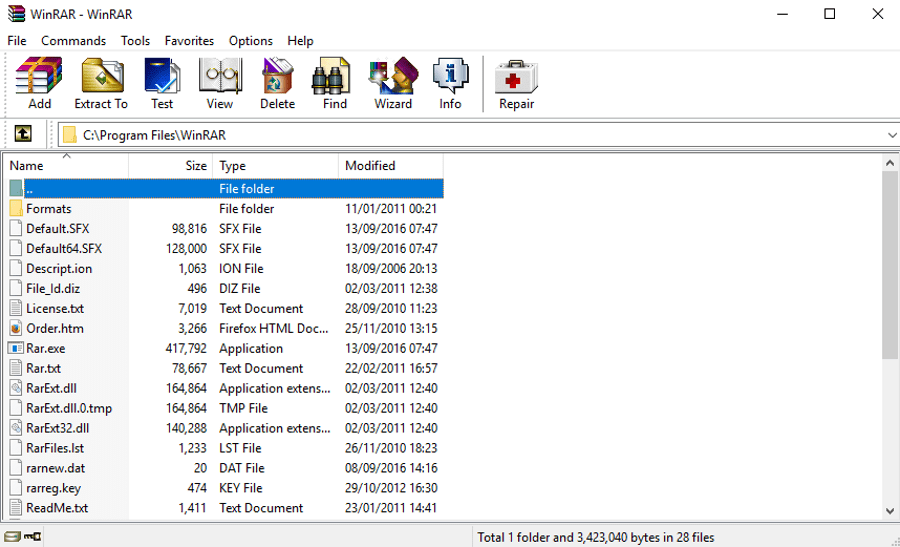Click the status bar total bytes text
Viewport: 900px width, 547px height.
[596, 537]
